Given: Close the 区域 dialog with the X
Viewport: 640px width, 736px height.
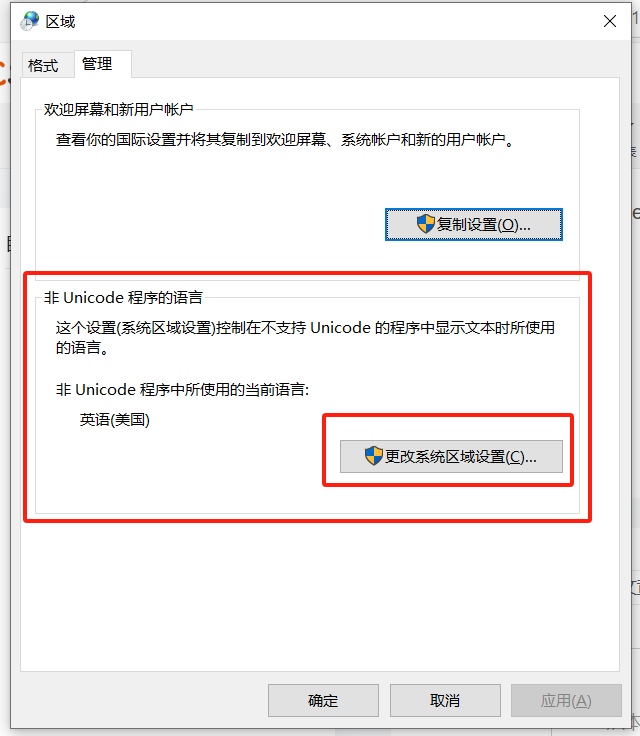Looking at the screenshot, I should click(609, 21).
